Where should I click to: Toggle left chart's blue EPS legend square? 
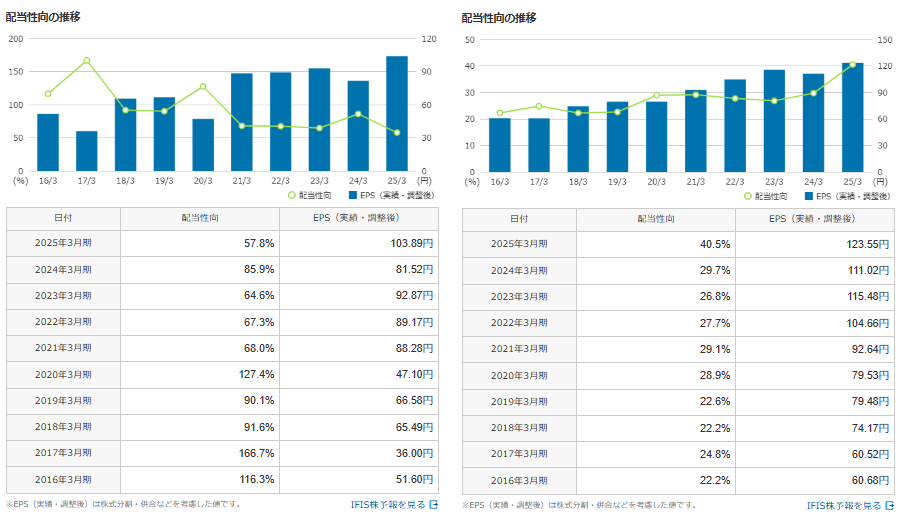point(353,196)
